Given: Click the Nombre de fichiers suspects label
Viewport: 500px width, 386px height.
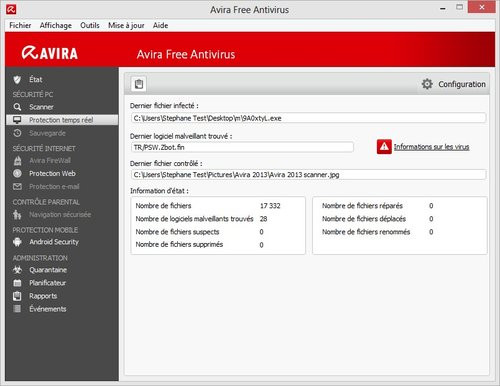Looking at the screenshot, I should click(x=177, y=232).
